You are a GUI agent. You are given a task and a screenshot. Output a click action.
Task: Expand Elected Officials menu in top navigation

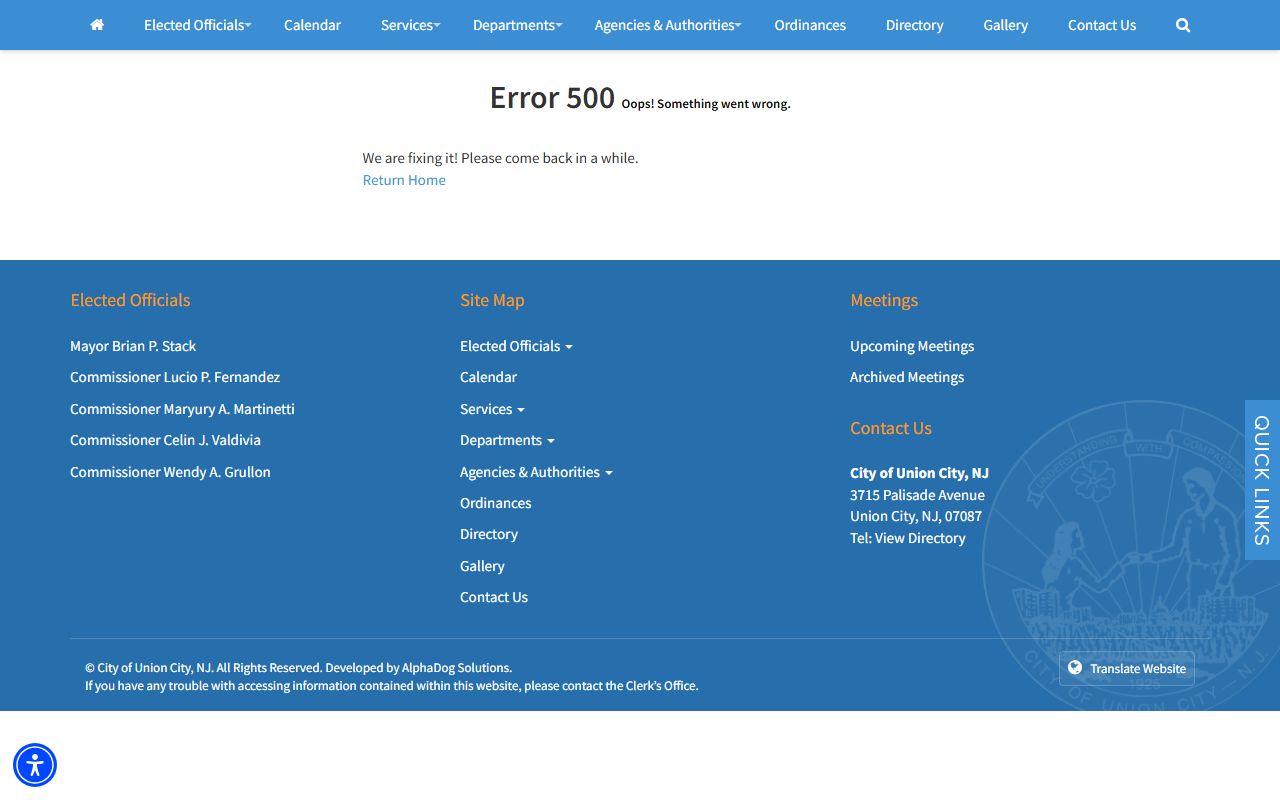click(197, 25)
